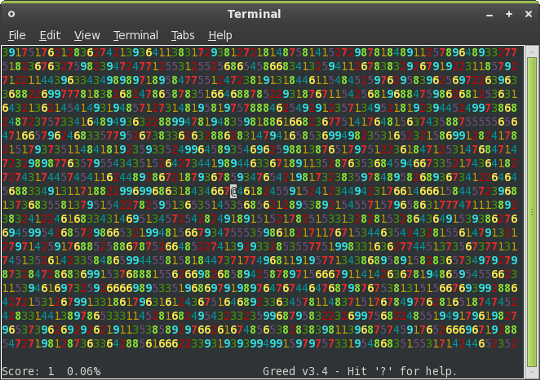Open the Terminal menu
The height and width of the screenshot is (380, 540).
[x=136, y=35]
